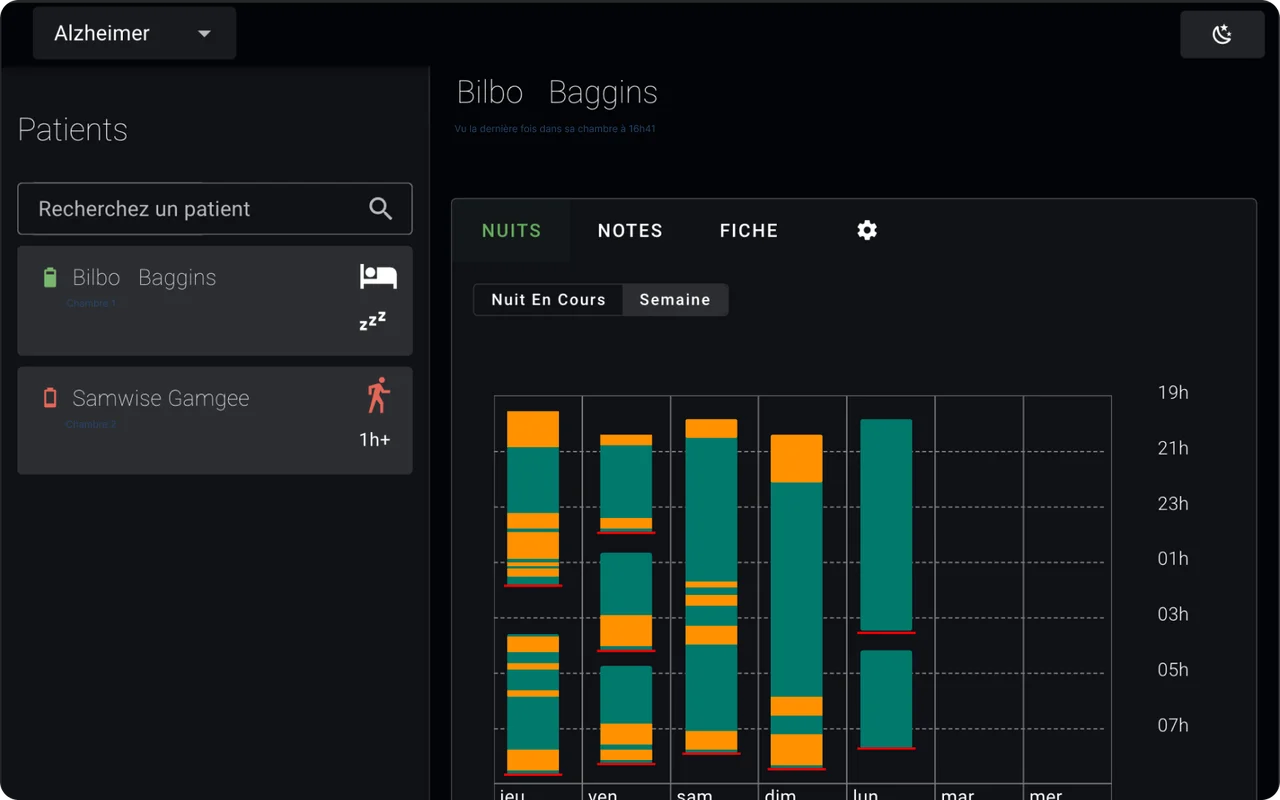Click the sleeping zzz status icon
This screenshot has width=1280, height=800.
[x=372, y=321]
